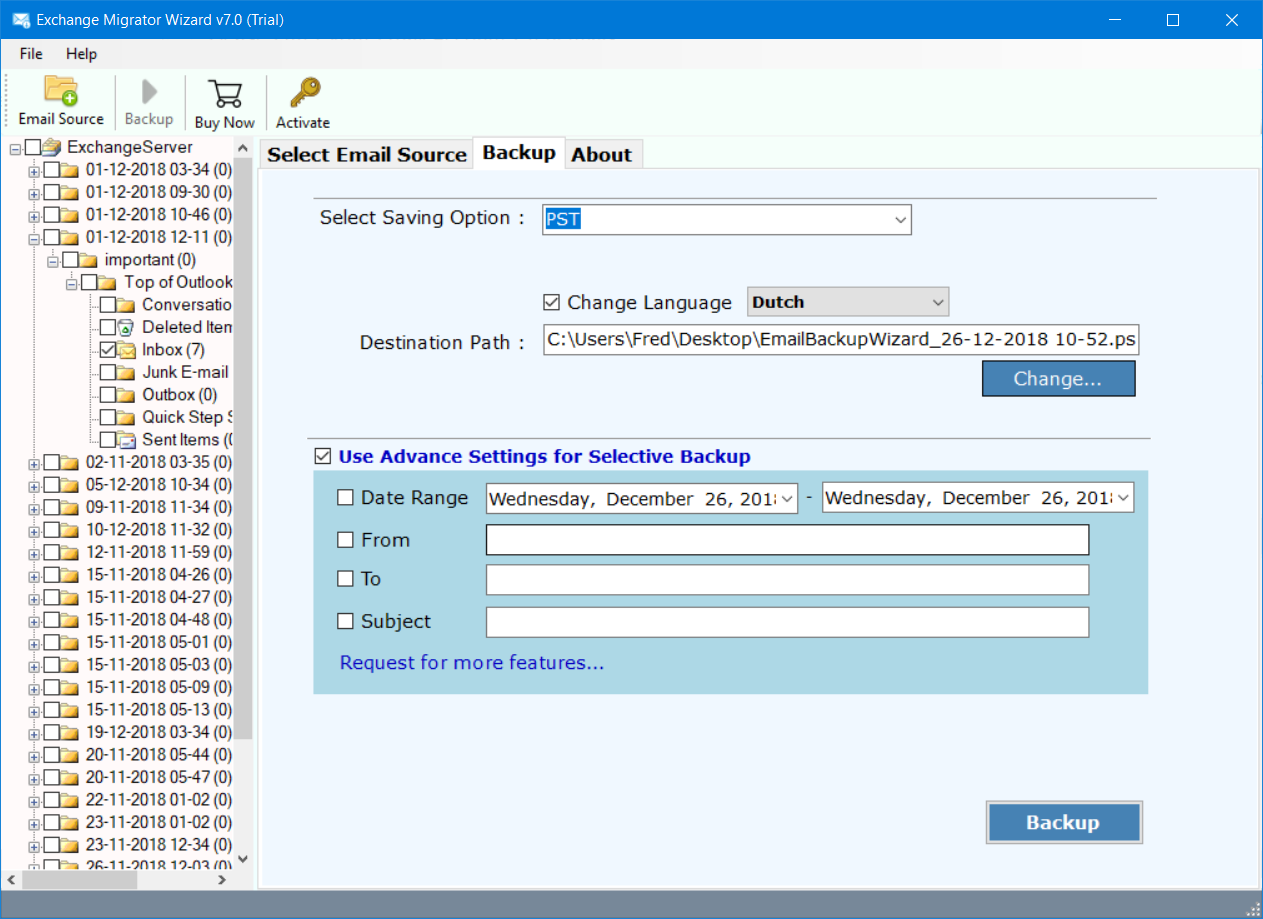
Task: Click the Sent Items folder icon
Action: point(127,440)
